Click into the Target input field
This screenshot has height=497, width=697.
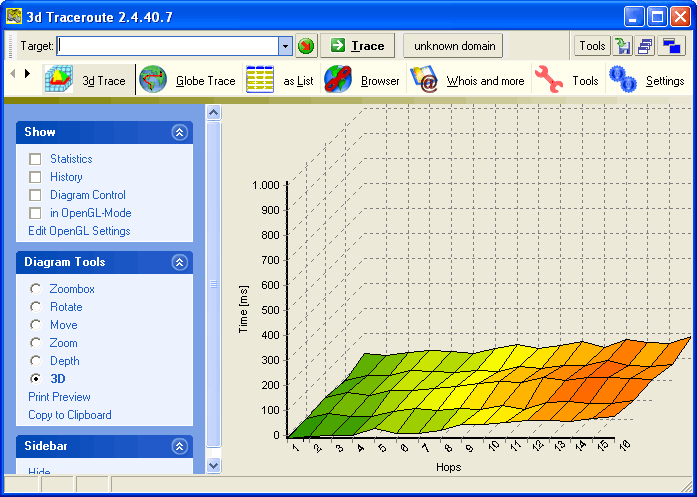pos(168,46)
